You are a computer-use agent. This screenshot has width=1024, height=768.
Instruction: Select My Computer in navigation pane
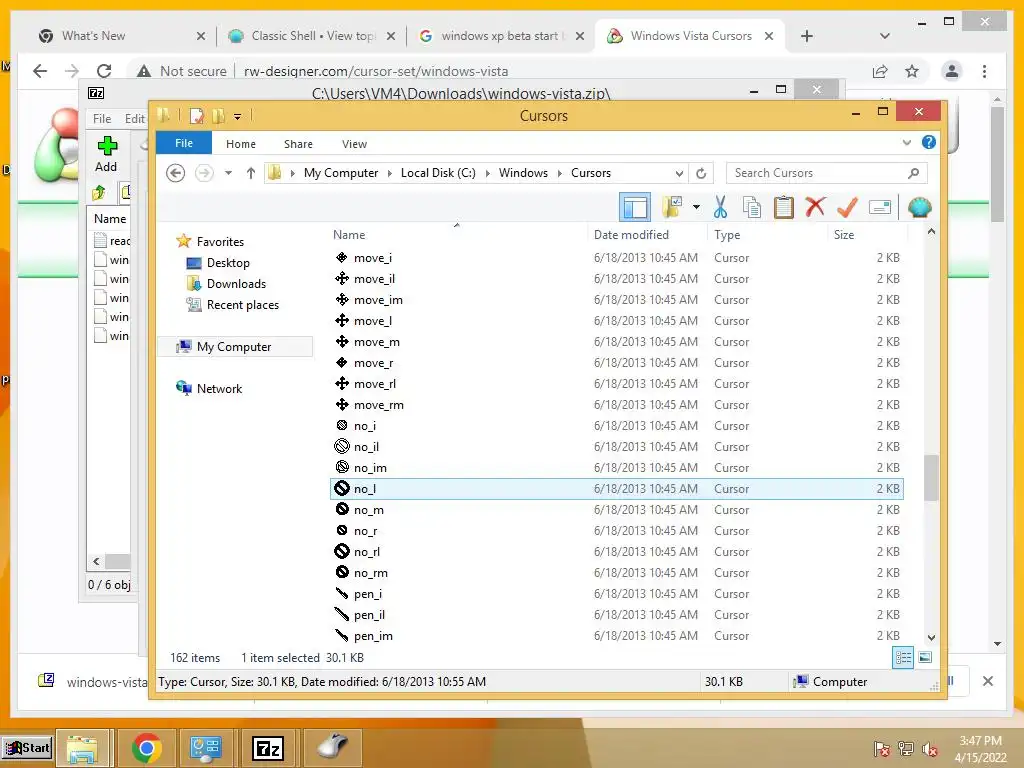(234, 347)
